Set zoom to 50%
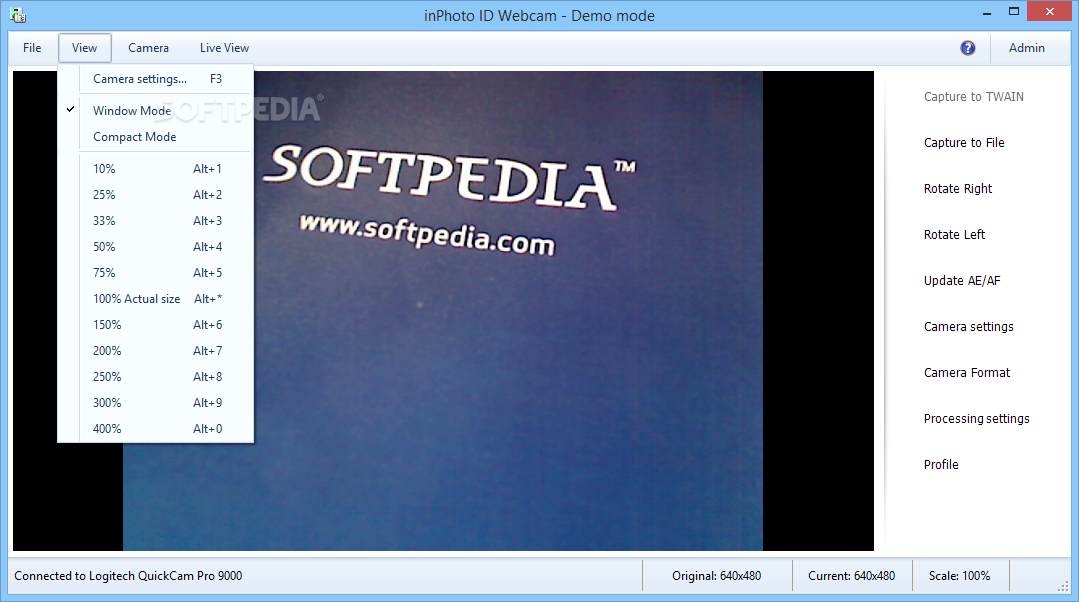Image resolution: width=1079 pixels, height=602 pixels. tap(156, 246)
